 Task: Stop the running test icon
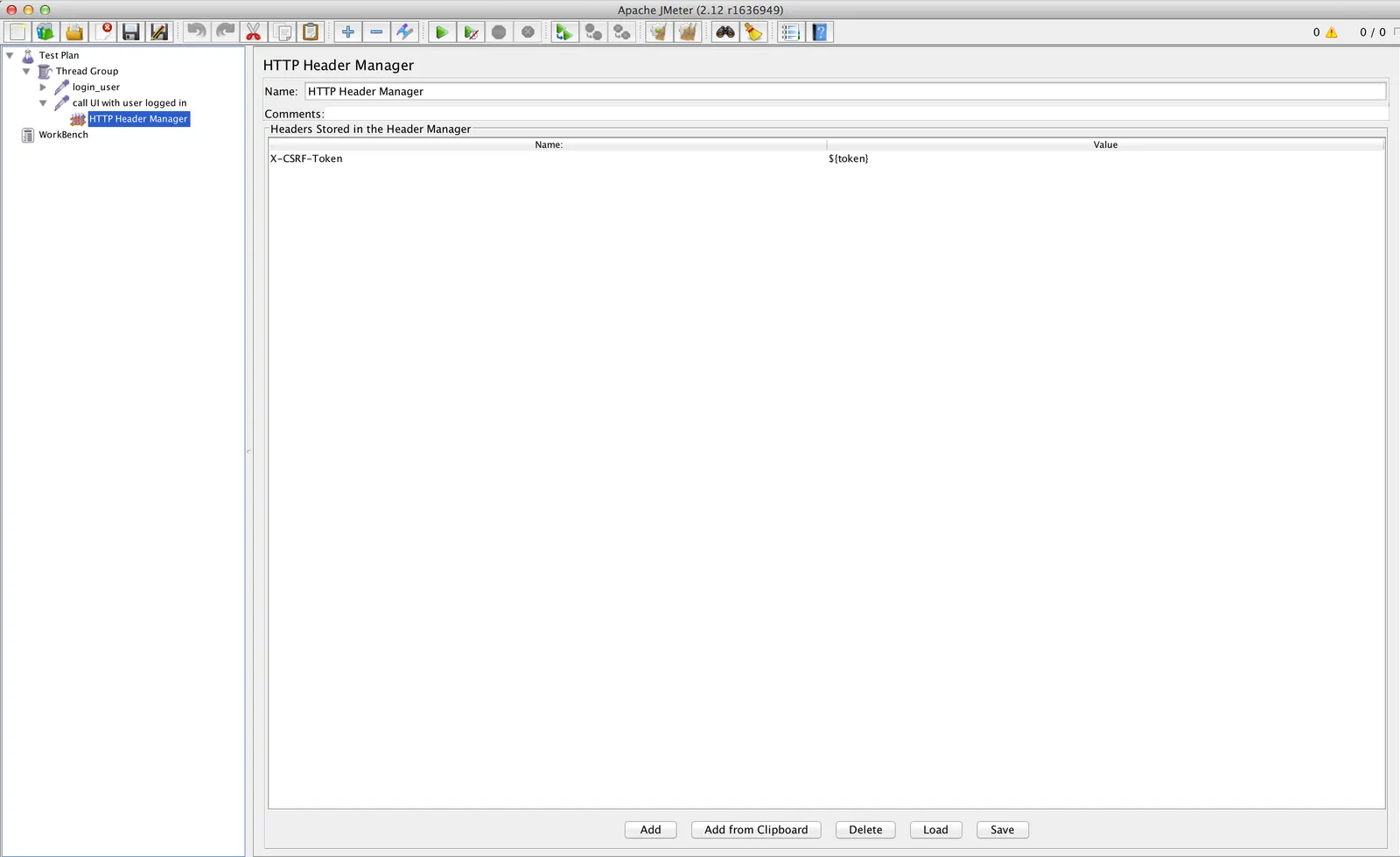pyautogui.click(x=499, y=32)
